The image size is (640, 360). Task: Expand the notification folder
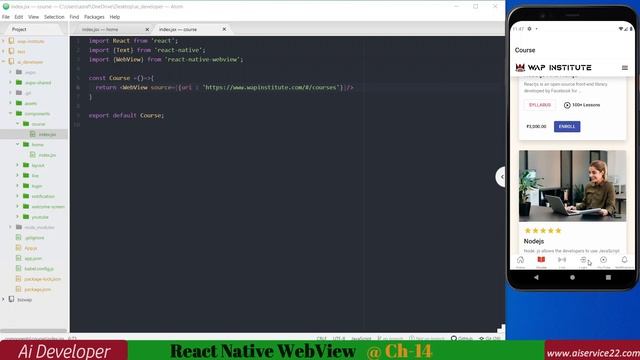(x=18, y=196)
